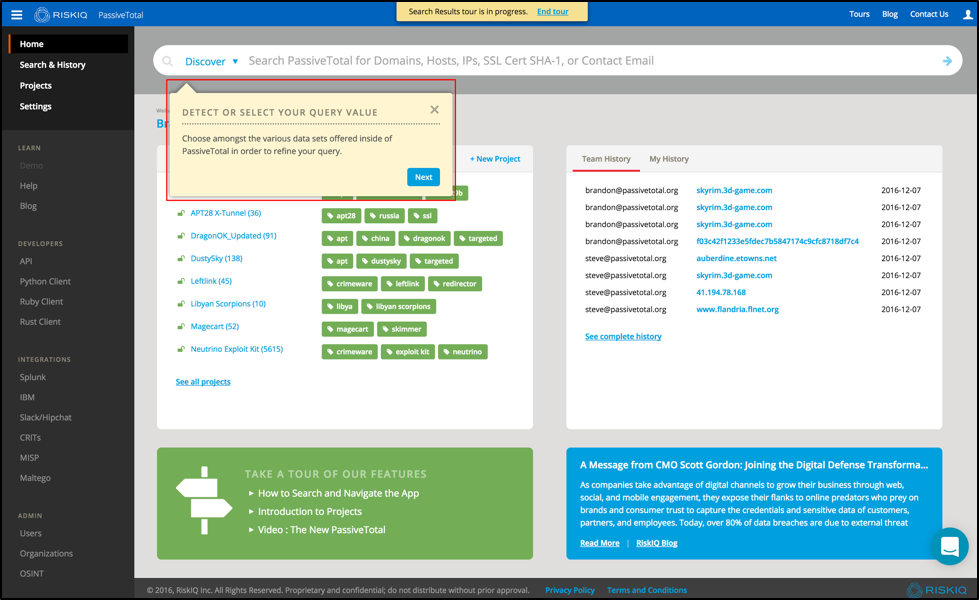Click the russia tag

(x=385, y=216)
